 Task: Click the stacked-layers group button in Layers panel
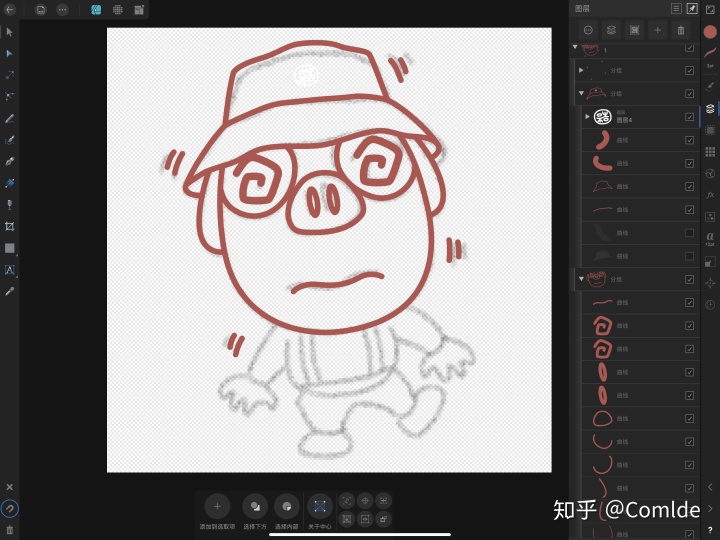click(x=611, y=30)
